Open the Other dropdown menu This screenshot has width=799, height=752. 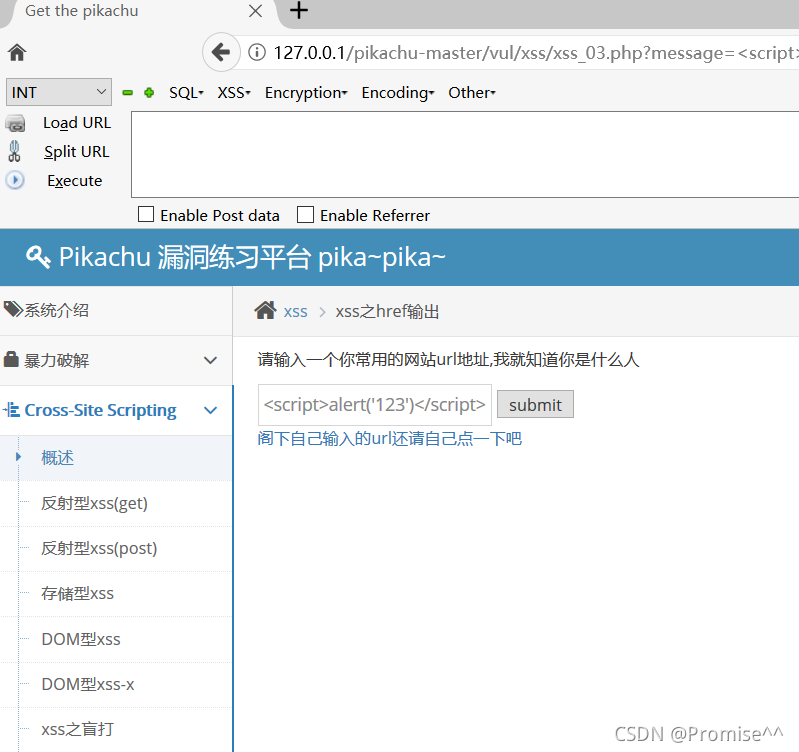(471, 93)
